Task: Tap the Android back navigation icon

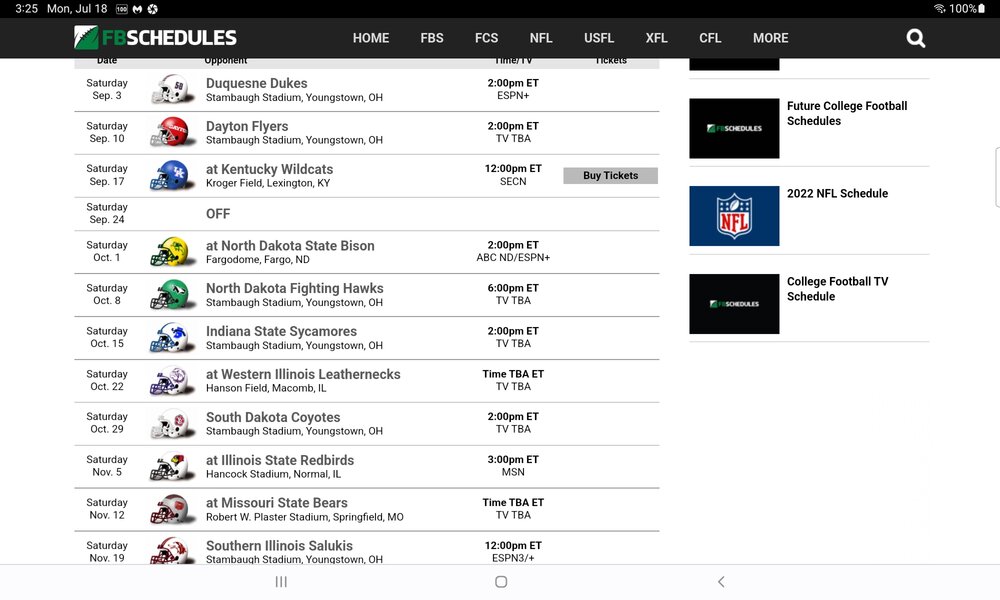Action: [721, 582]
